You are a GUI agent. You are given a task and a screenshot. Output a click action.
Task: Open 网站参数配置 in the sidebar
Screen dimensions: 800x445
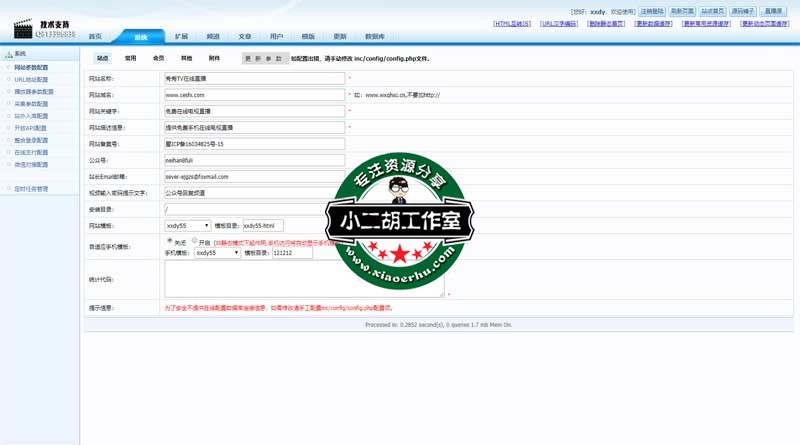pyautogui.click(x=31, y=68)
